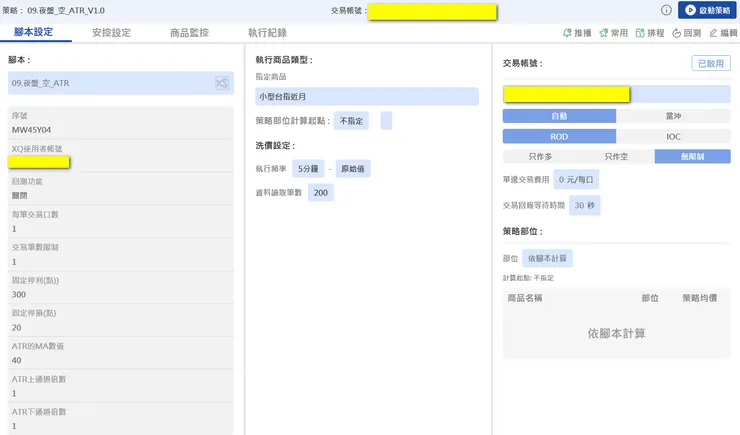The width and height of the screenshot is (740, 435).
Task: Click the 已啟用 button
Action: (x=711, y=63)
